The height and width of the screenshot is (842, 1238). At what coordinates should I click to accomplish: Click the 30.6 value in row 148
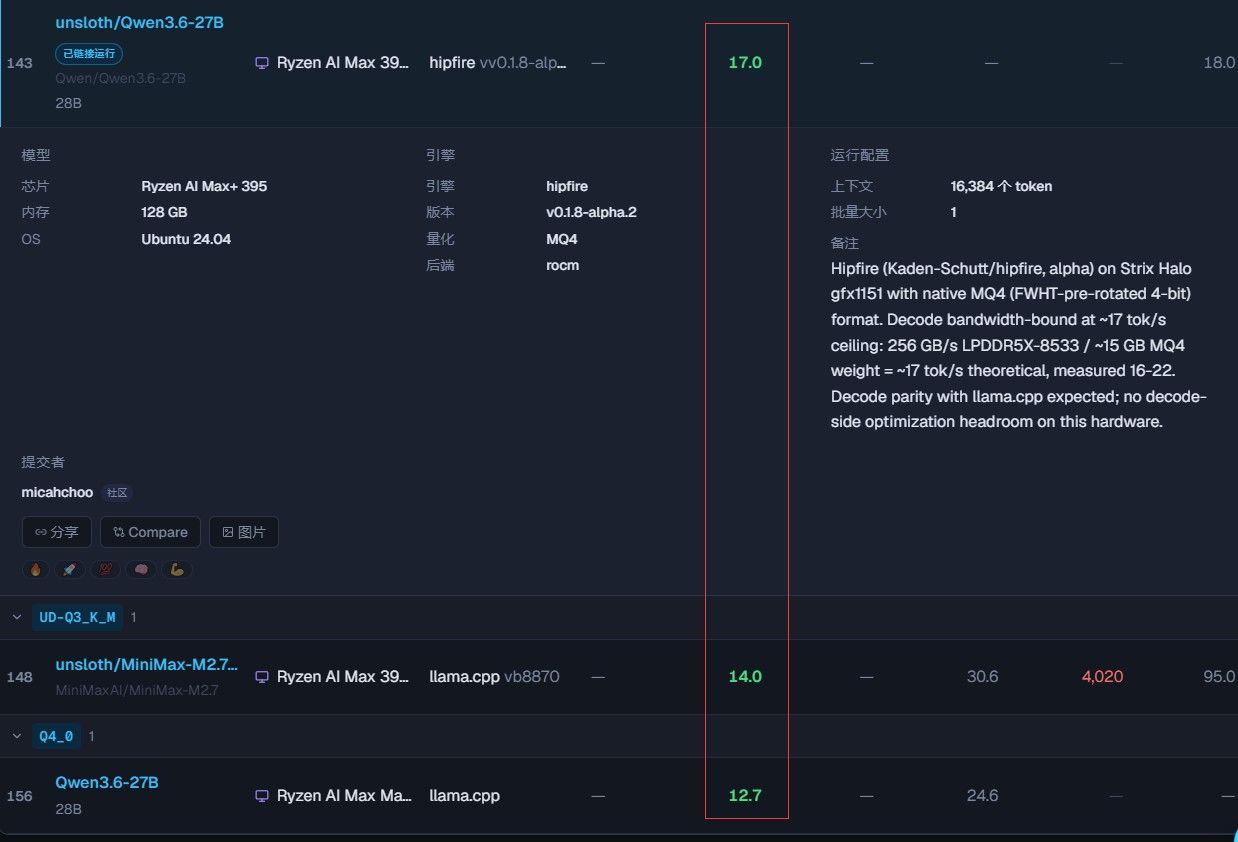(982, 677)
